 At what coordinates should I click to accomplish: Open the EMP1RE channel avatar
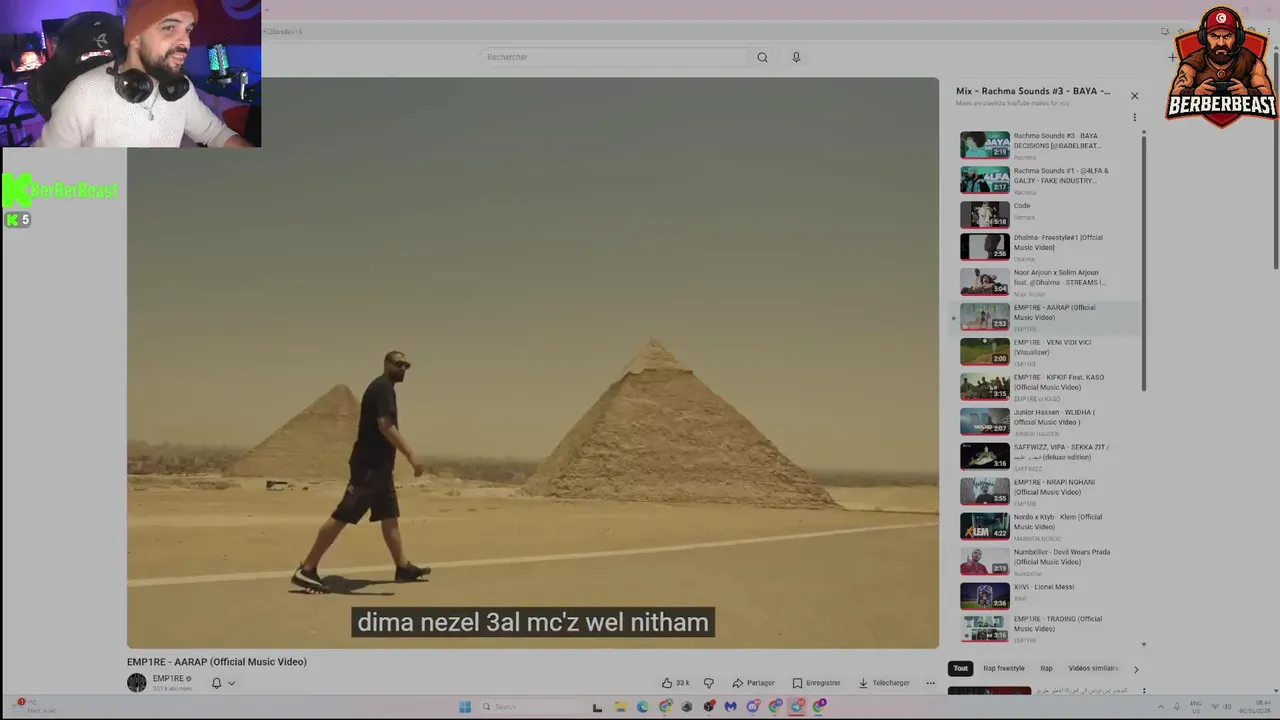click(137, 683)
